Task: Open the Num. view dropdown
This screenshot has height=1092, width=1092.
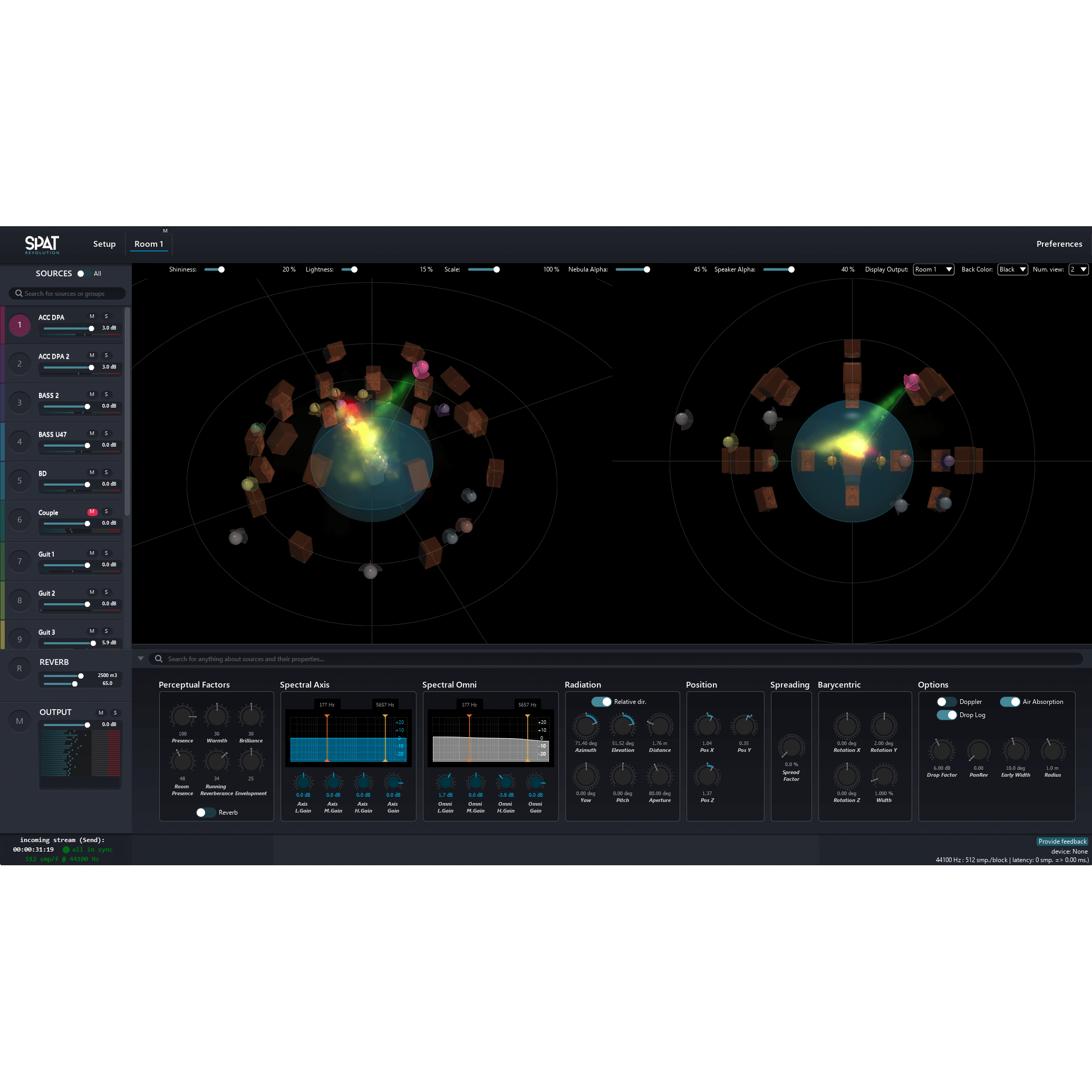Action: point(1078,269)
